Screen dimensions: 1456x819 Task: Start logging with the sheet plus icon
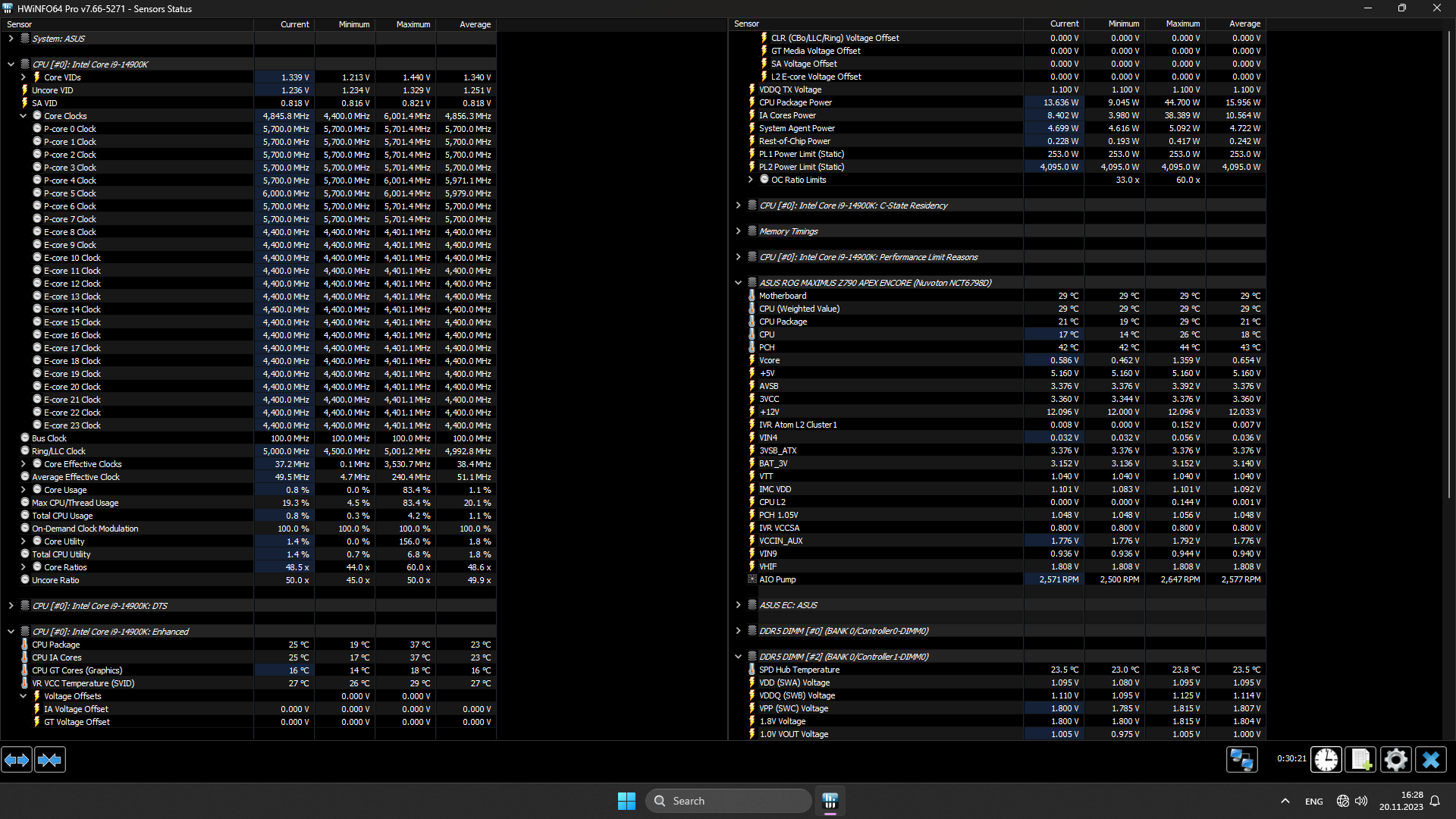(x=1360, y=760)
